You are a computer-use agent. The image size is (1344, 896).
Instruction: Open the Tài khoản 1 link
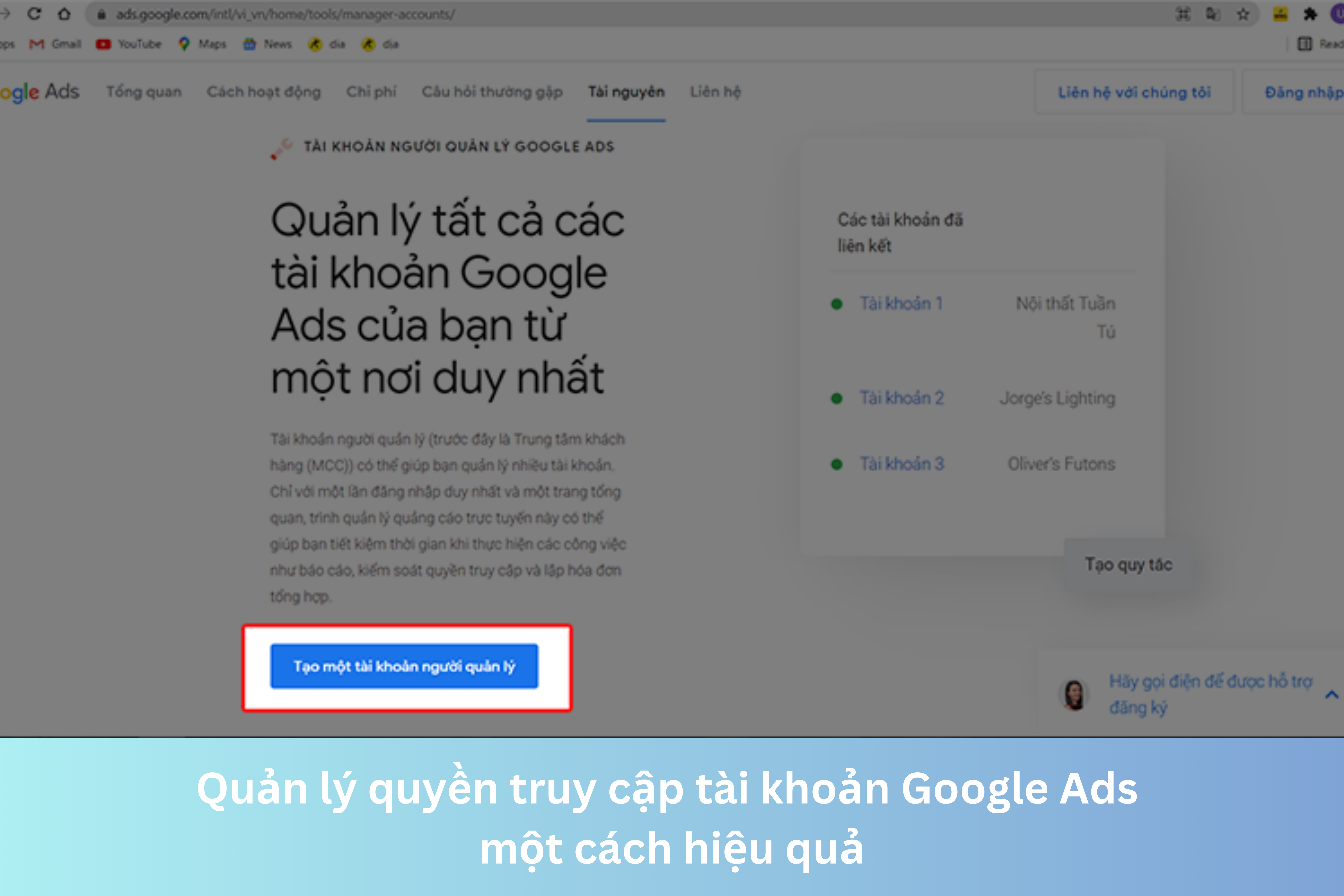click(901, 304)
